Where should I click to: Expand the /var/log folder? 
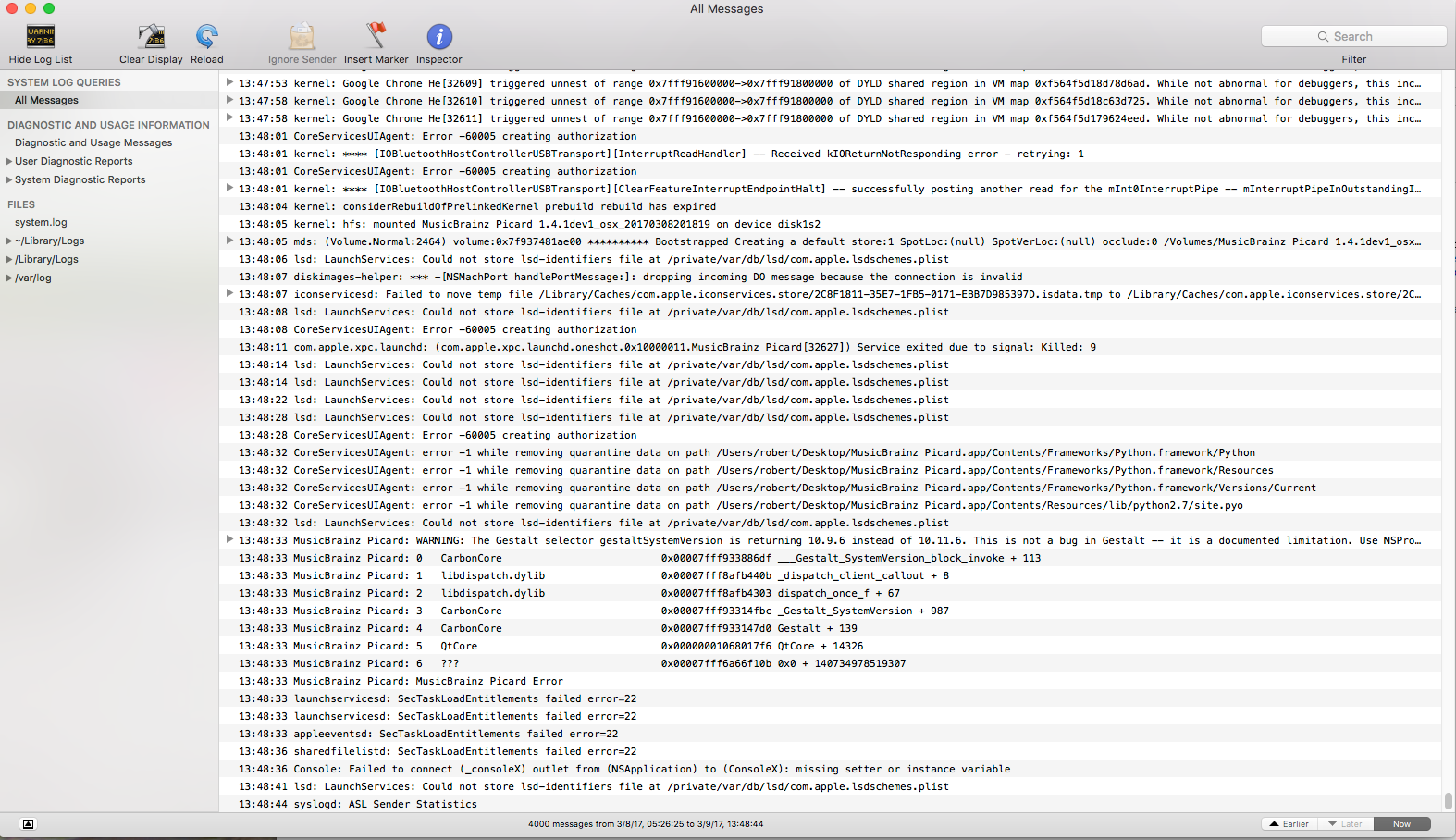pos(9,278)
